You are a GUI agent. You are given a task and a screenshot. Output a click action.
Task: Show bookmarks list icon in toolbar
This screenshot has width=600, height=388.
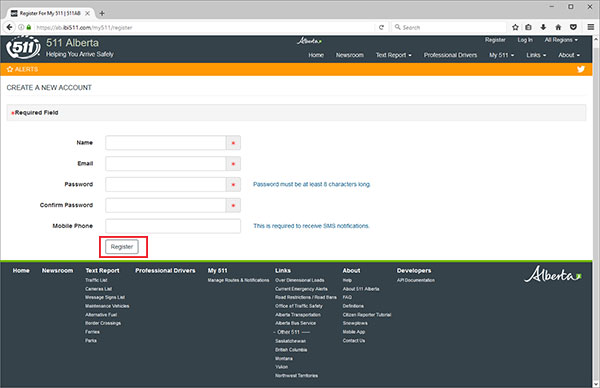click(x=528, y=27)
